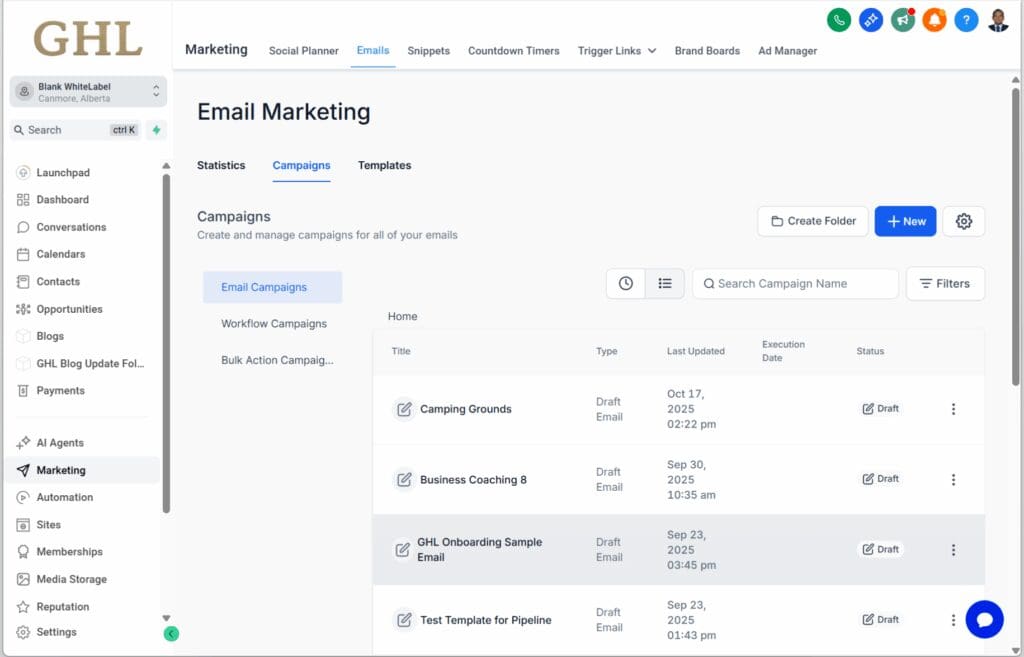Select the Opportunities icon in the sidebar

(22, 309)
